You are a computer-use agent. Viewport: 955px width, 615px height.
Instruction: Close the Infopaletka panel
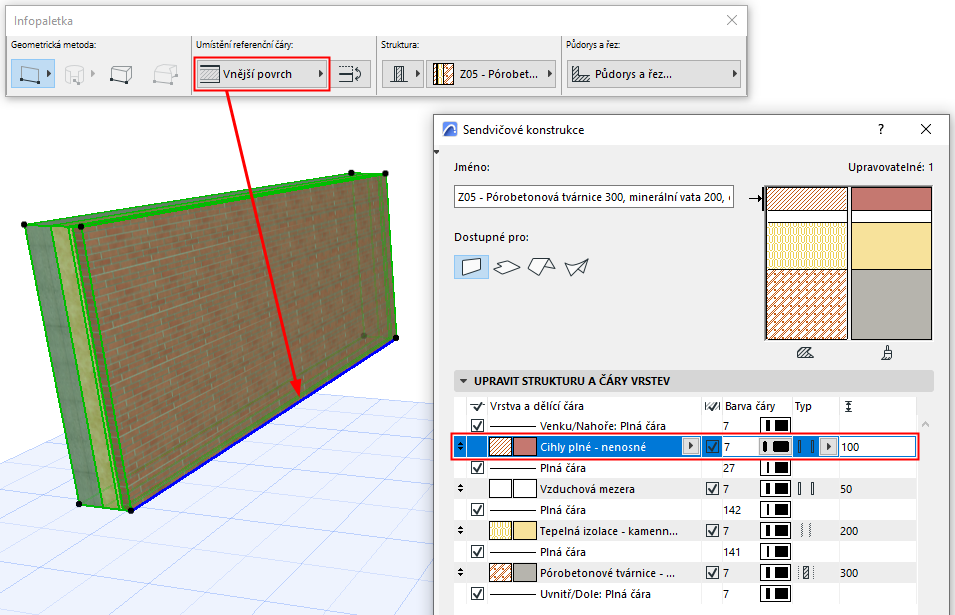(732, 20)
